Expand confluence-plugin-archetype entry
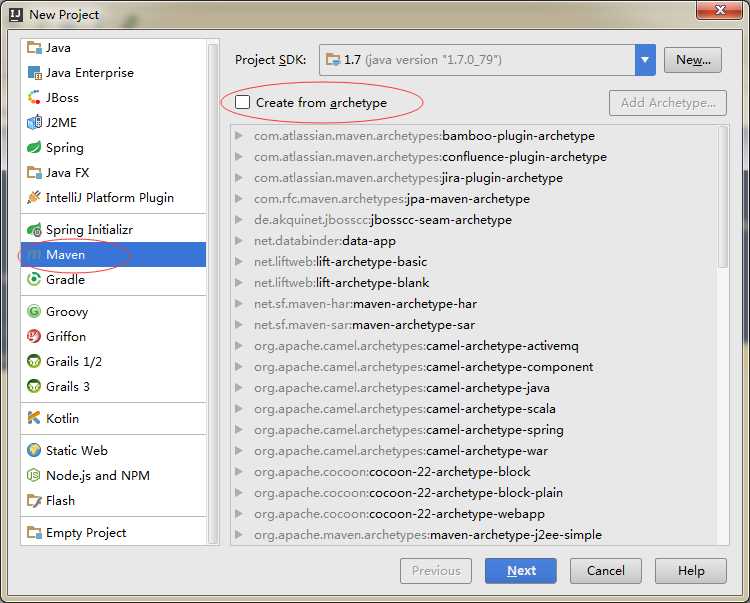750x603 pixels. [x=239, y=157]
